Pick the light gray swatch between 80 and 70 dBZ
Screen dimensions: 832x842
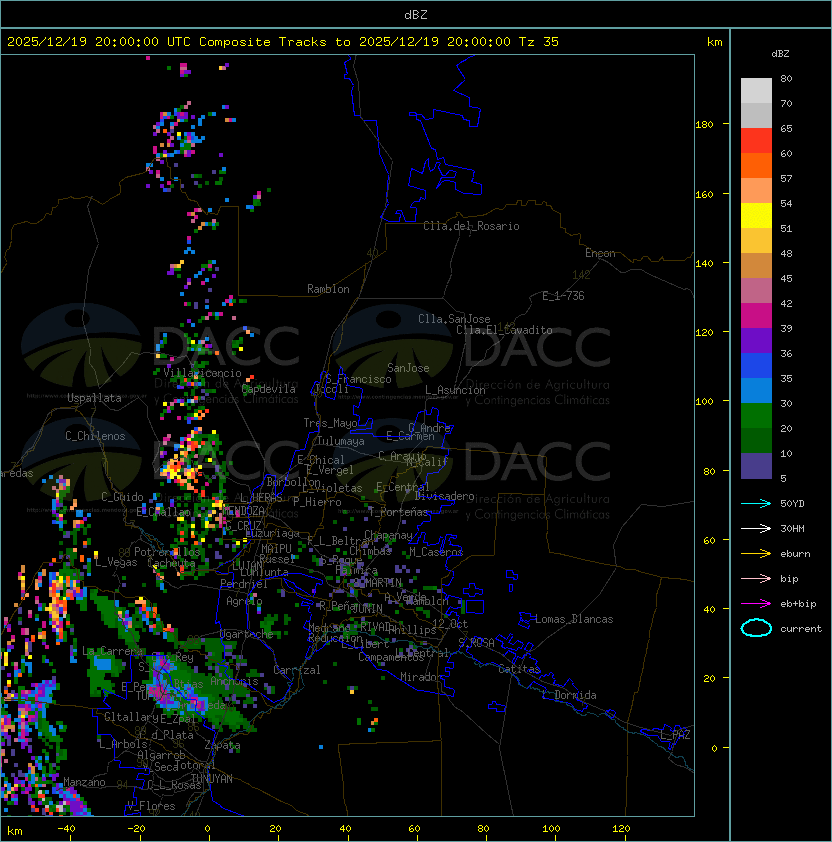coord(756,90)
